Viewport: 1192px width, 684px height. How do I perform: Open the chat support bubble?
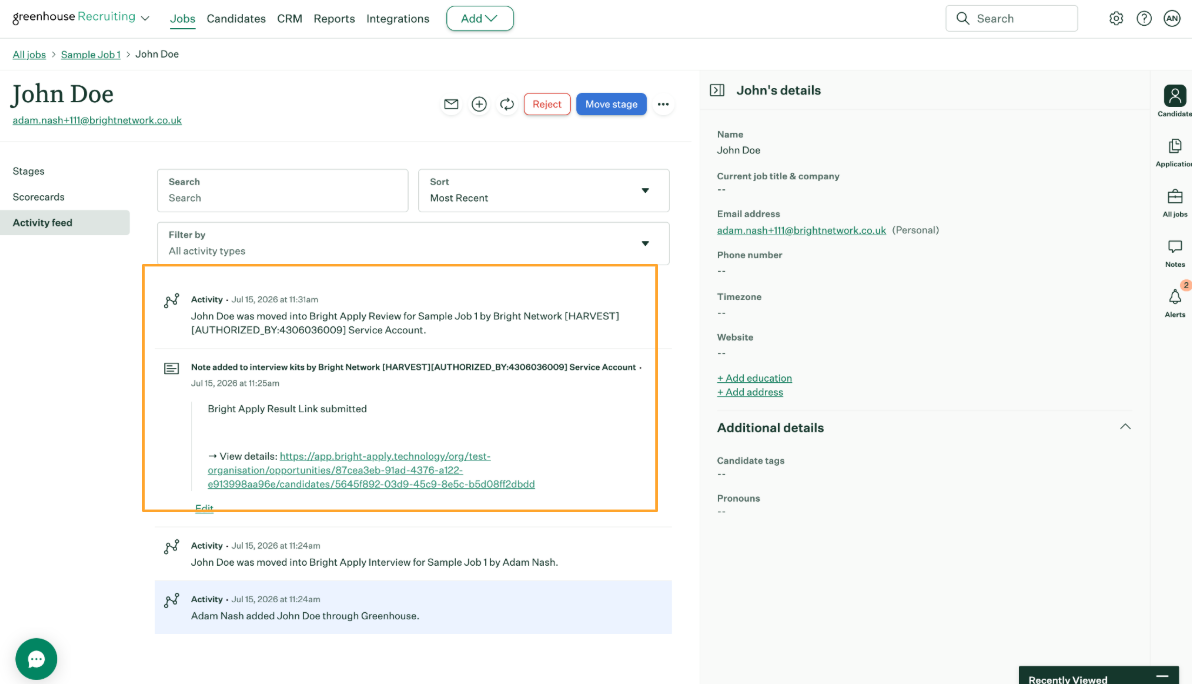pos(36,659)
